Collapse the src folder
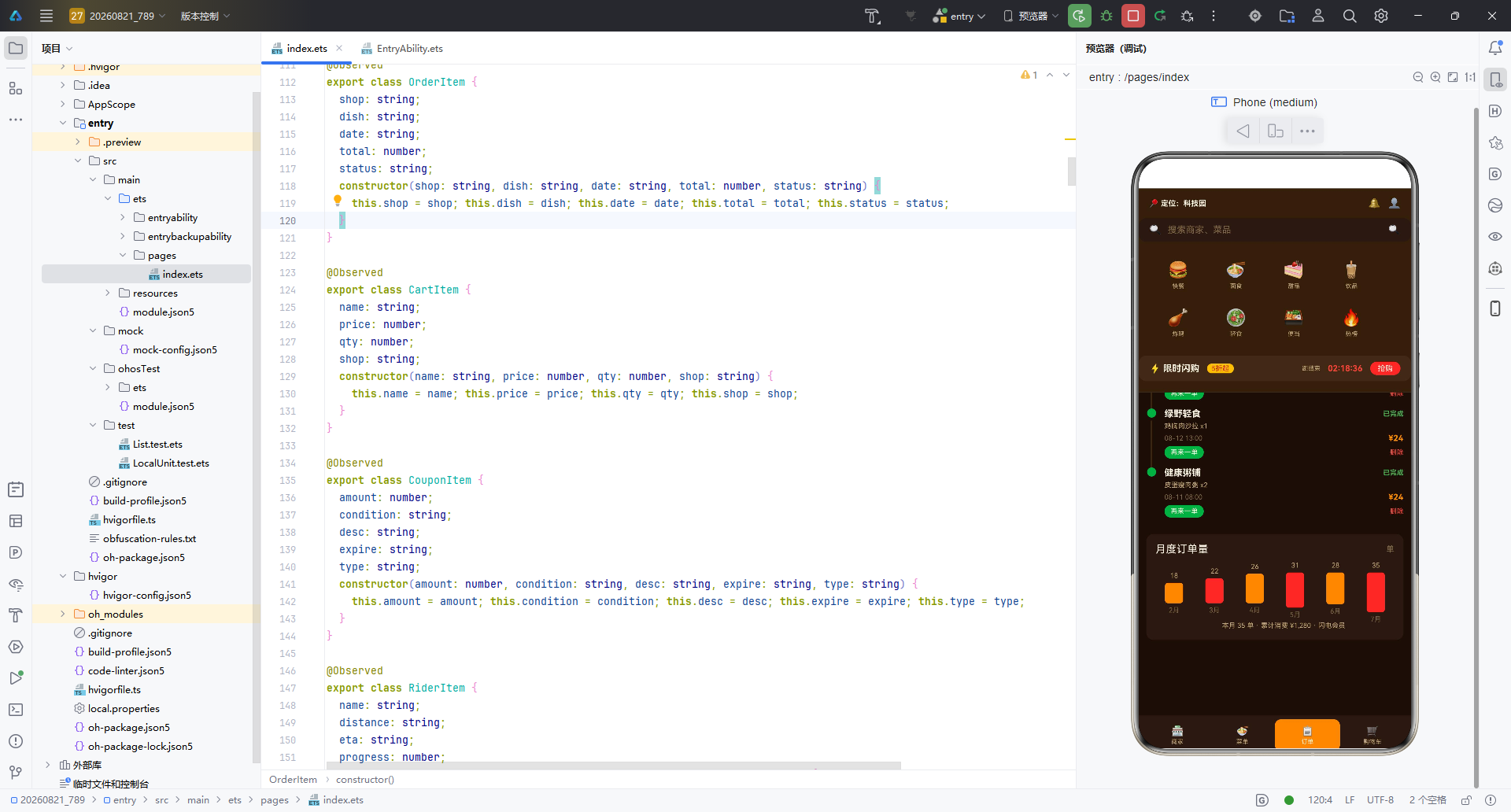The image size is (1511, 812). tap(78, 161)
